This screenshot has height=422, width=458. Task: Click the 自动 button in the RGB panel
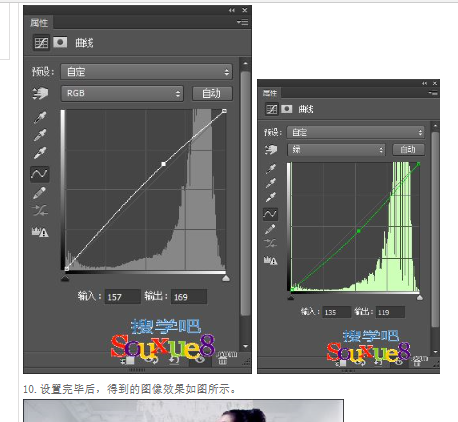[212, 93]
